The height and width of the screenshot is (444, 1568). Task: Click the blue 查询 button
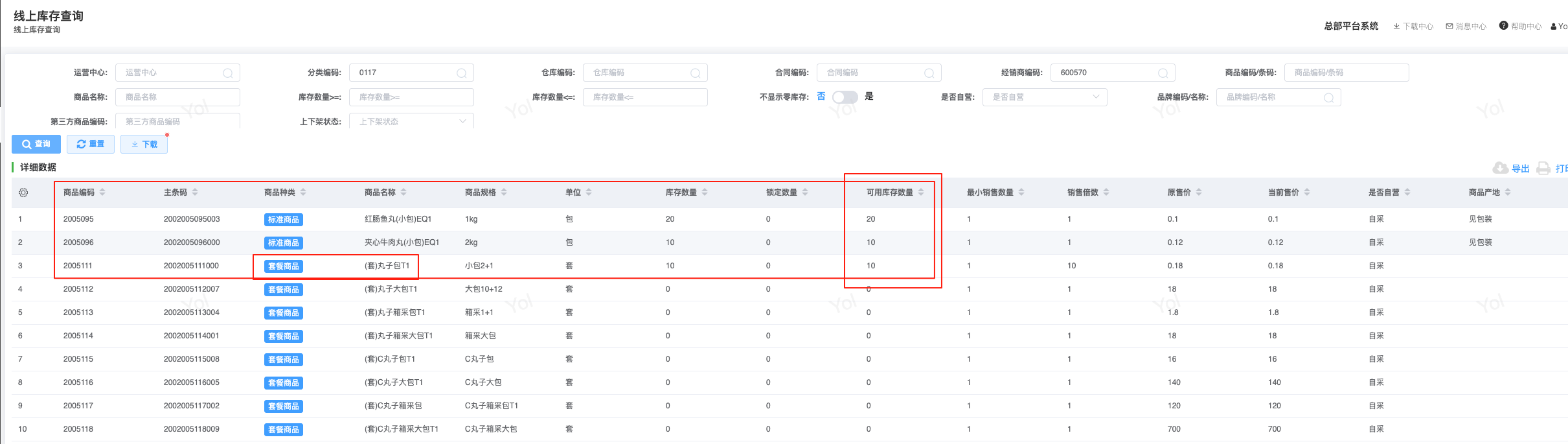36,144
